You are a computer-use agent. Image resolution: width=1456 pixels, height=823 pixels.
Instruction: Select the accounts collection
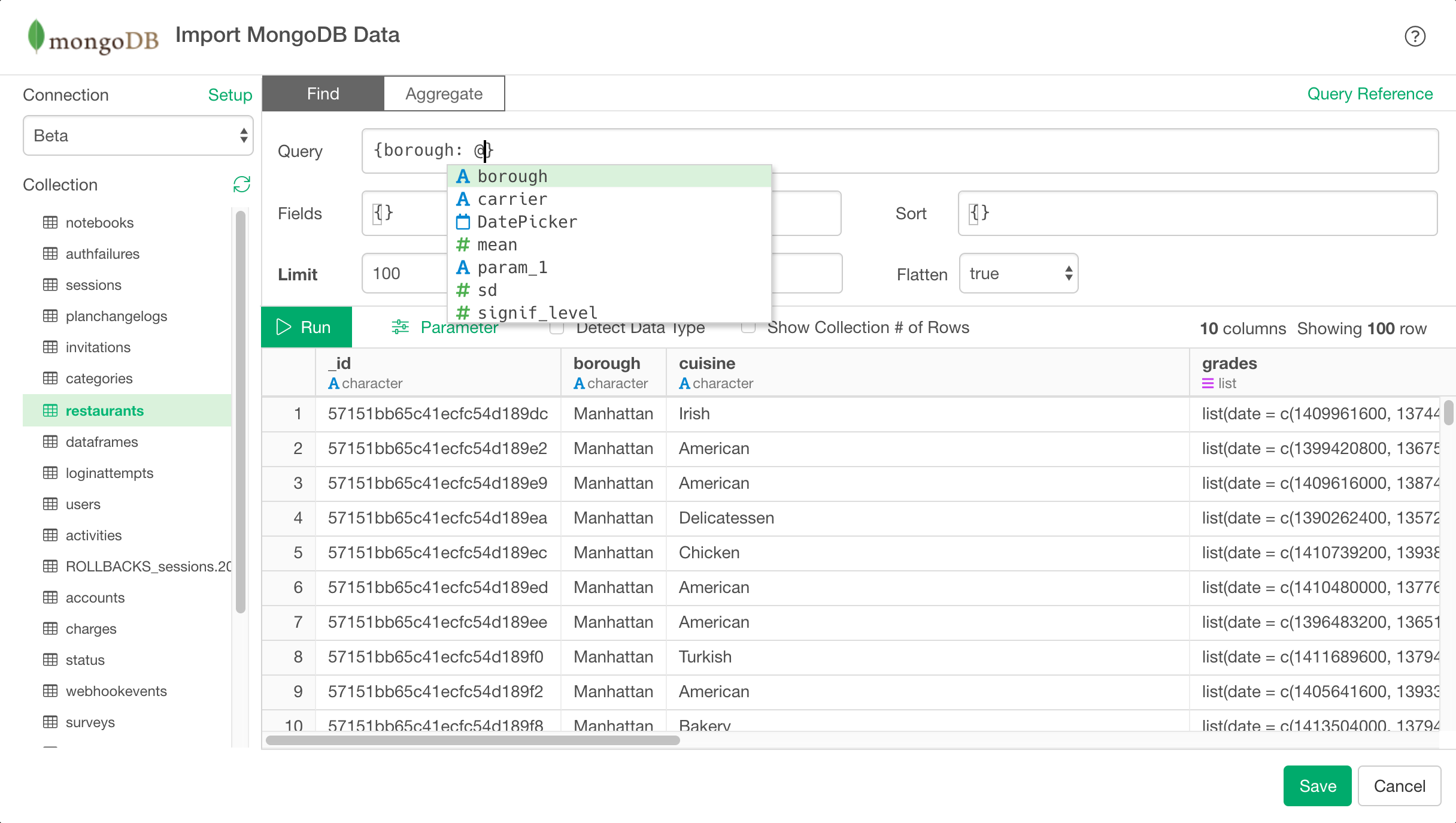tap(128, 597)
